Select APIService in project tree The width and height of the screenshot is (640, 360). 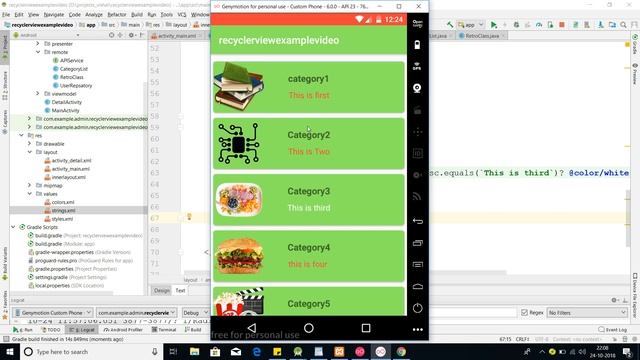(x=71, y=60)
